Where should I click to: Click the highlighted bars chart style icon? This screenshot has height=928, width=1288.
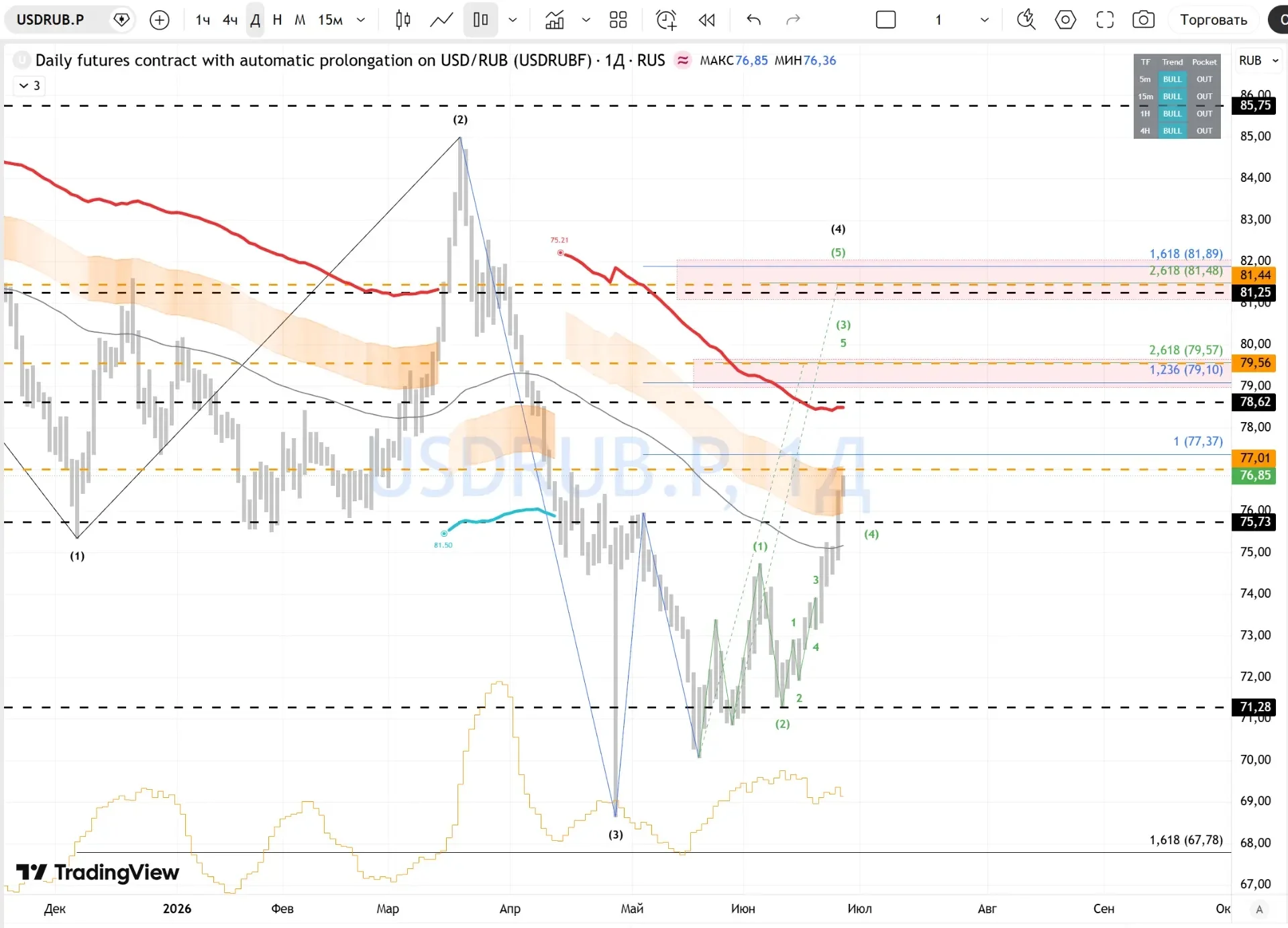pos(480,20)
